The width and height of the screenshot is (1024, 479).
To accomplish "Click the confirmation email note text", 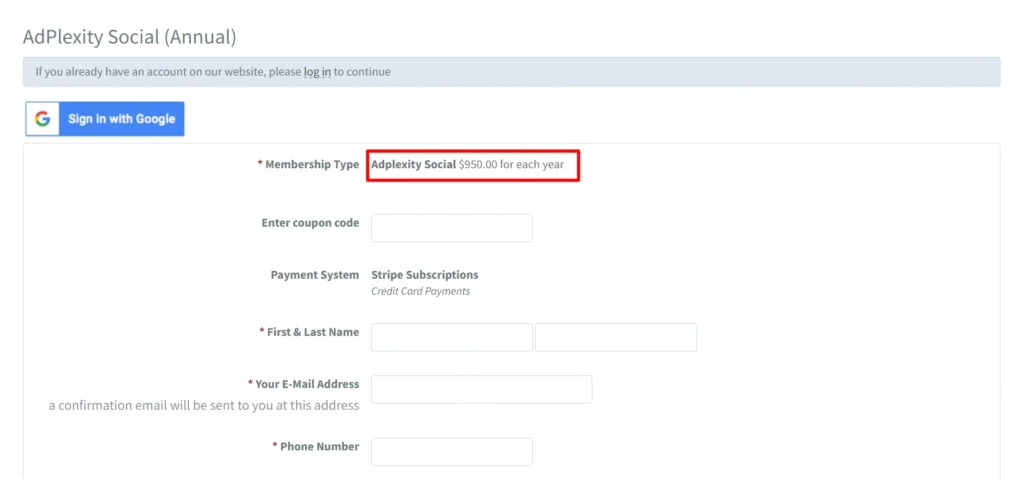I will coord(204,405).
